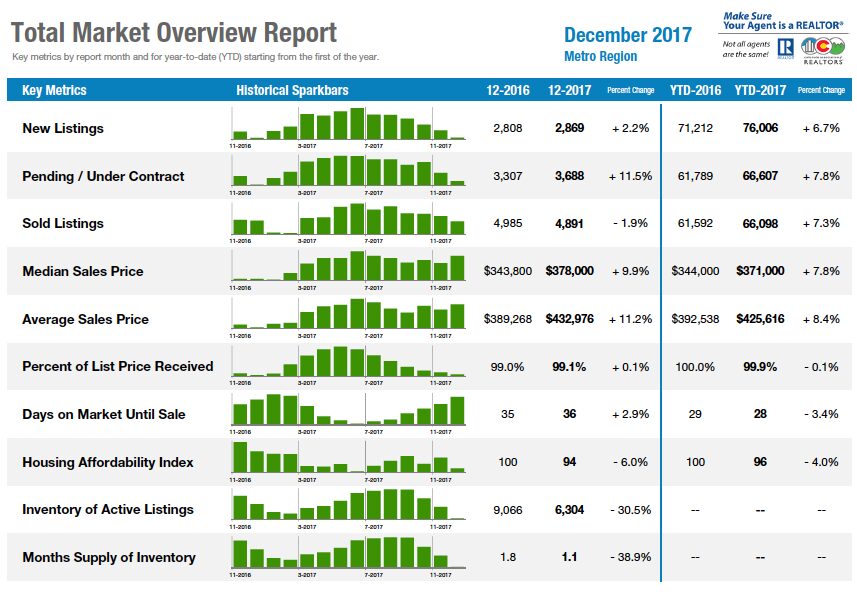
Task: Click the REALTOR R logo icon
Action: point(785,48)
